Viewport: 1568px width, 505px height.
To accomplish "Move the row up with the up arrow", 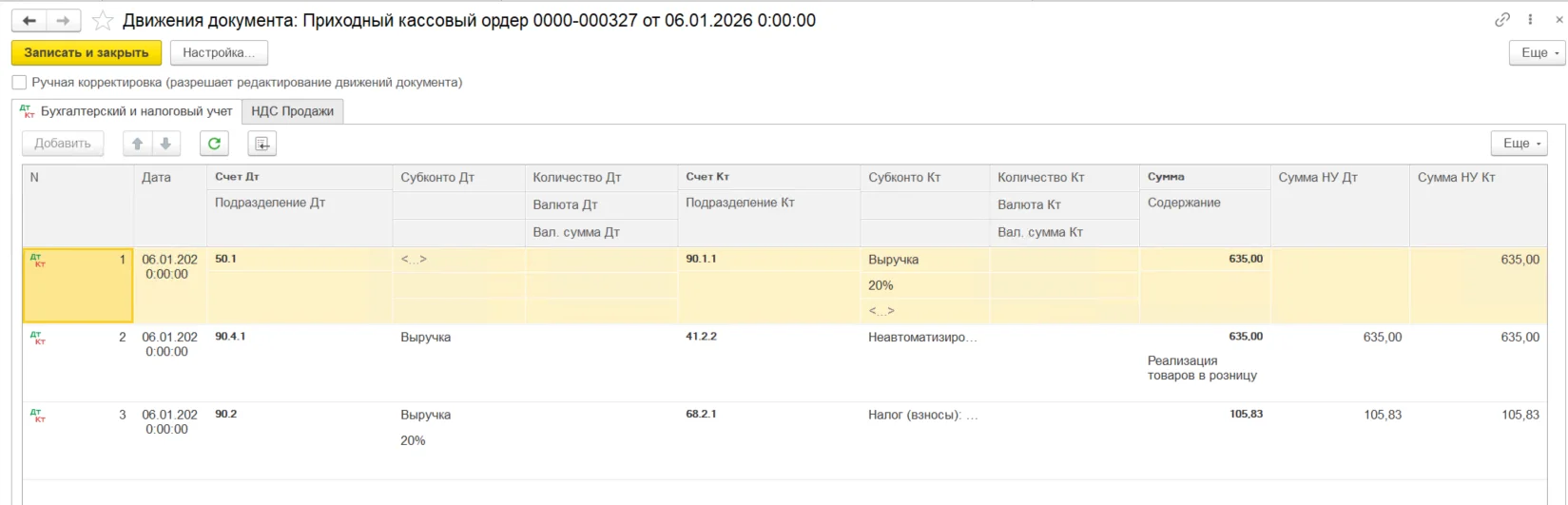I will [x=138, y=144].
